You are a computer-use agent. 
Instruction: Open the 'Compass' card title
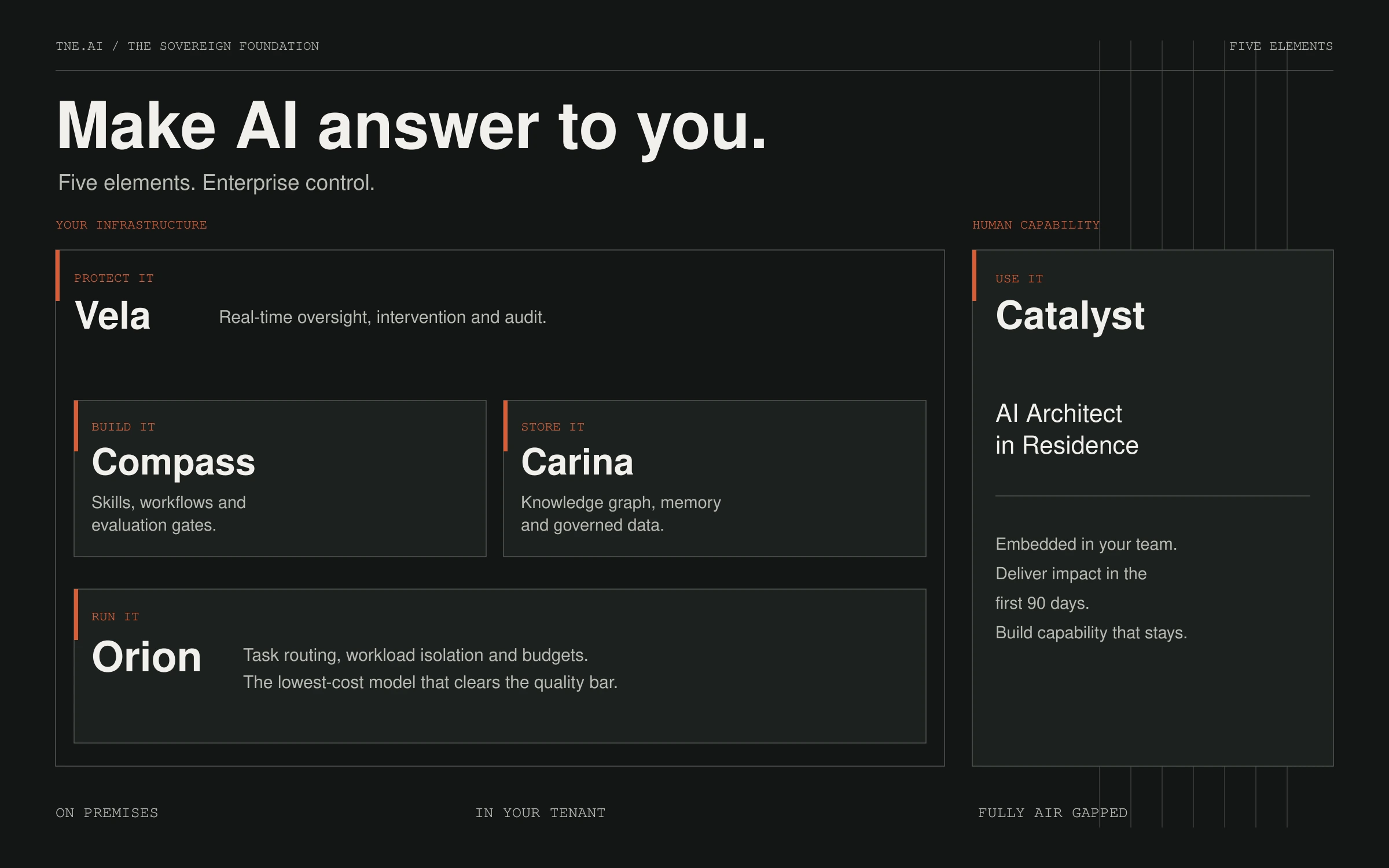click(x=173, y=462)
